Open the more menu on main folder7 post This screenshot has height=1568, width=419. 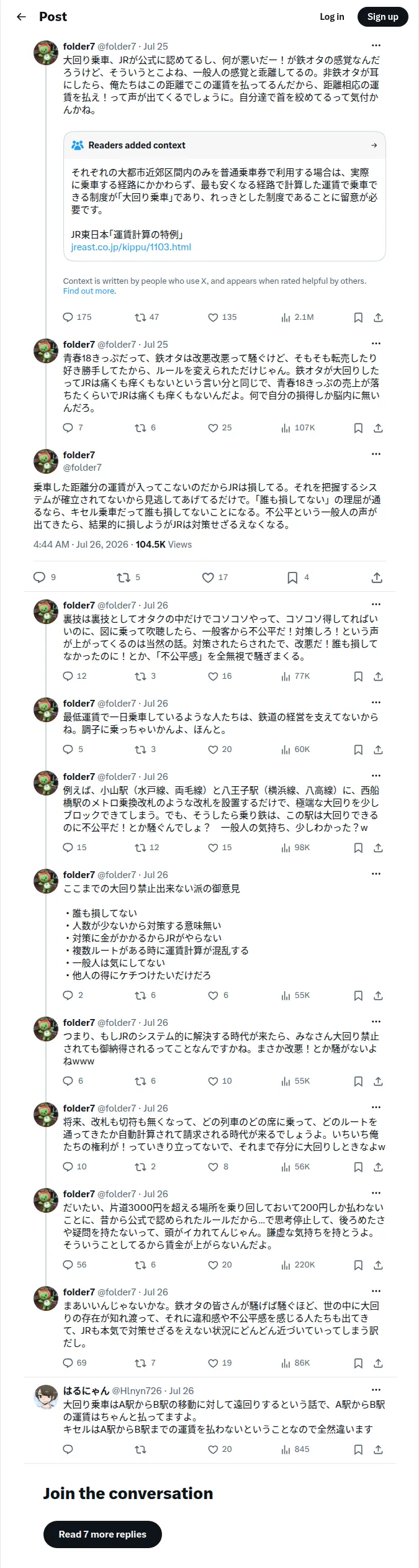coord(376,454)
